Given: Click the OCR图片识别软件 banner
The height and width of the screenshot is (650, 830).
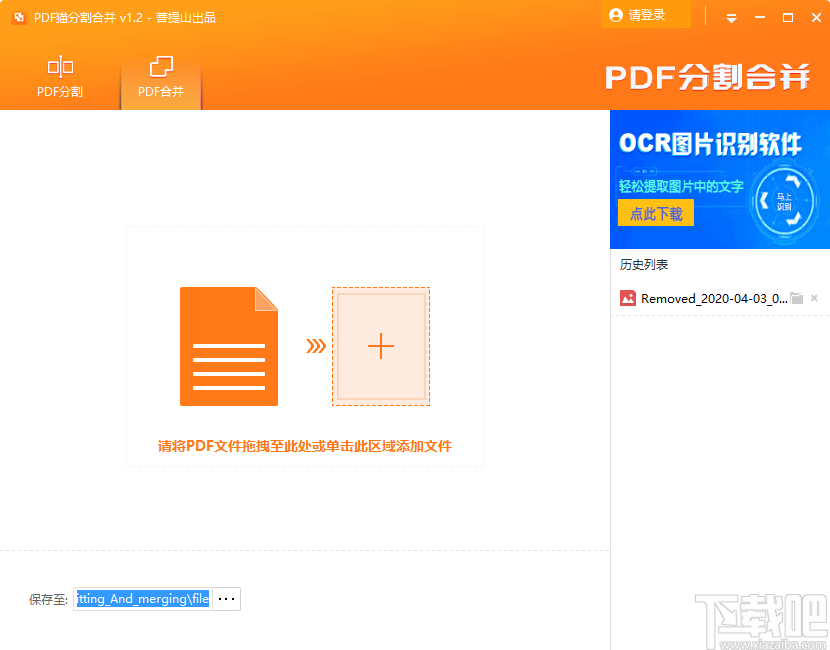Looking at the screenshot, I should pyautogui.click(x=712, y=145).
